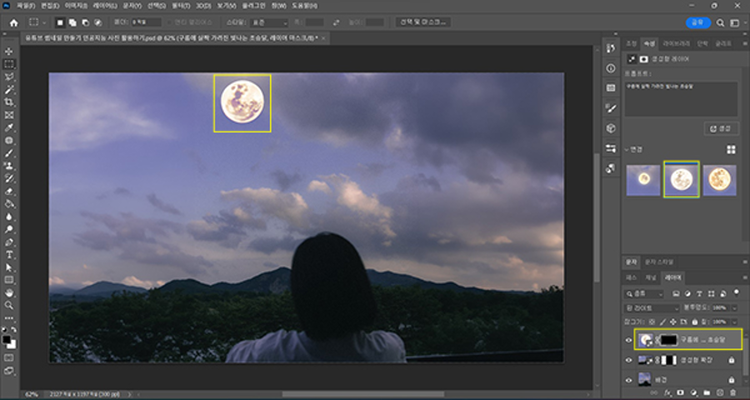Screen dimensions: 750x400
Task: Click Intersect with selection mode icon
Action: click(x=98, y=22)
